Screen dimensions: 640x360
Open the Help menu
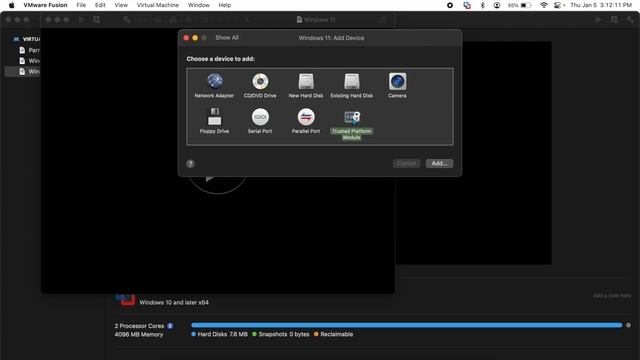[x=224, y=5]
